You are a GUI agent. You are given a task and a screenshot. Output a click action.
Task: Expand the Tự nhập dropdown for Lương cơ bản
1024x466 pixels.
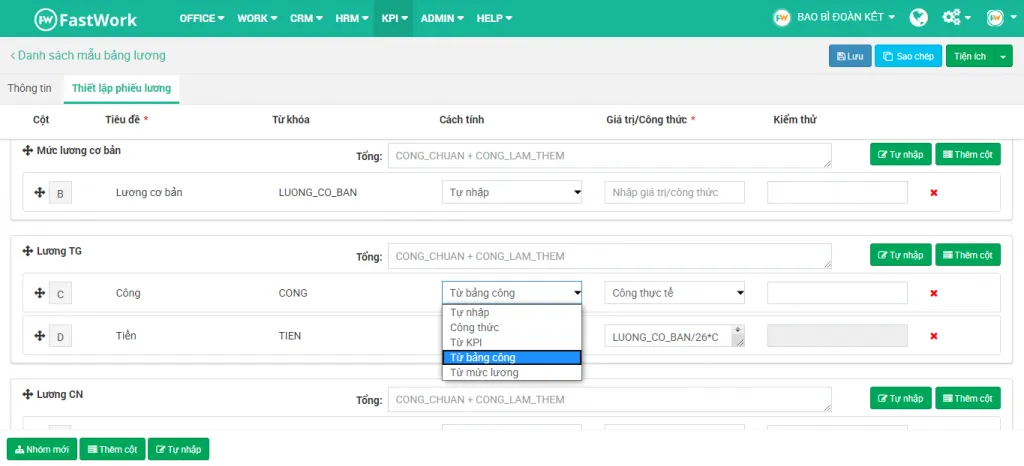(512, 192)
